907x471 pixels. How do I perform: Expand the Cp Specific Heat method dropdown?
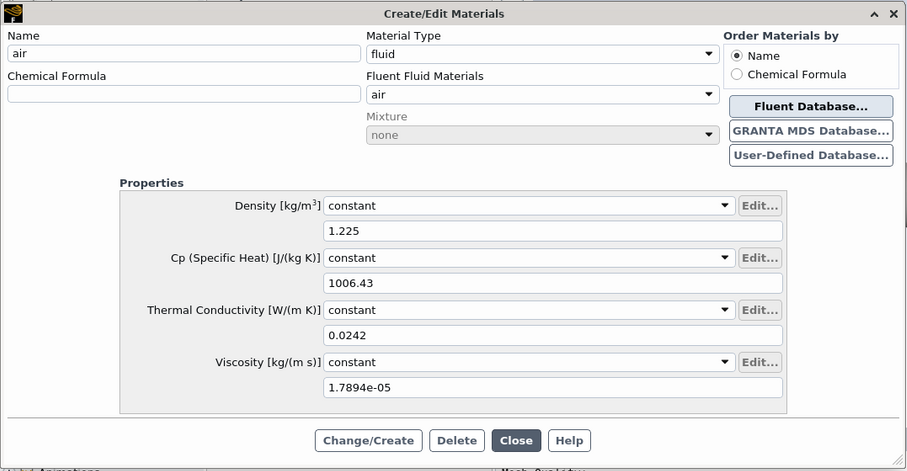pos(529,258)
